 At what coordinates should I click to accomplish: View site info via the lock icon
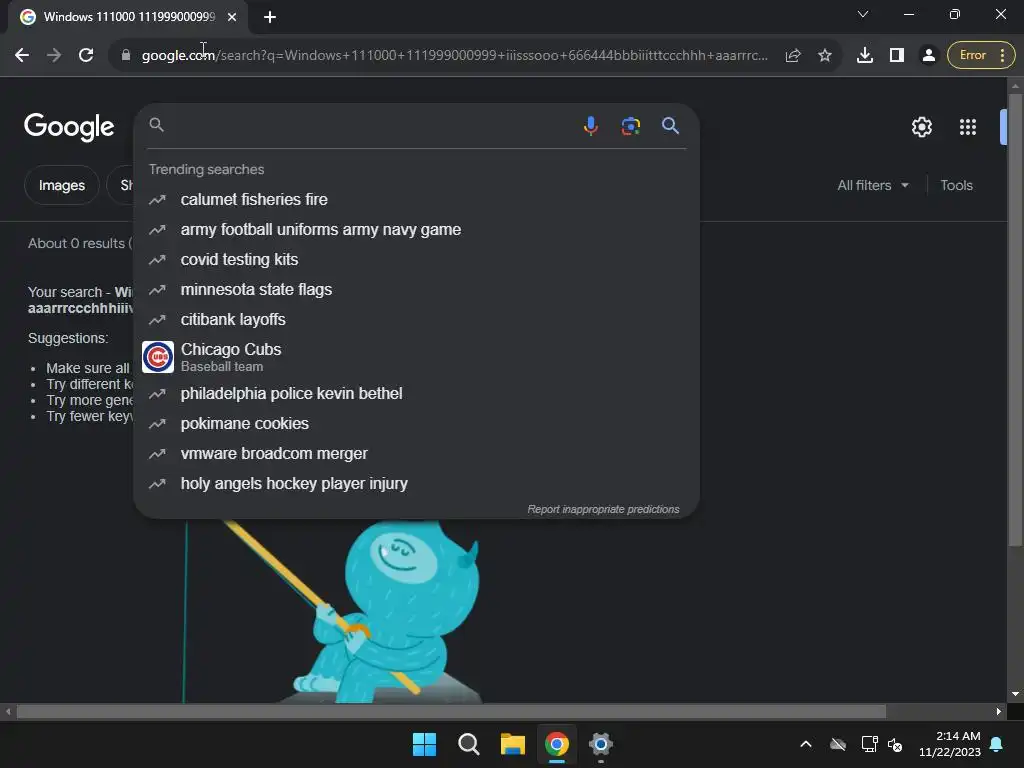[126, 55]
